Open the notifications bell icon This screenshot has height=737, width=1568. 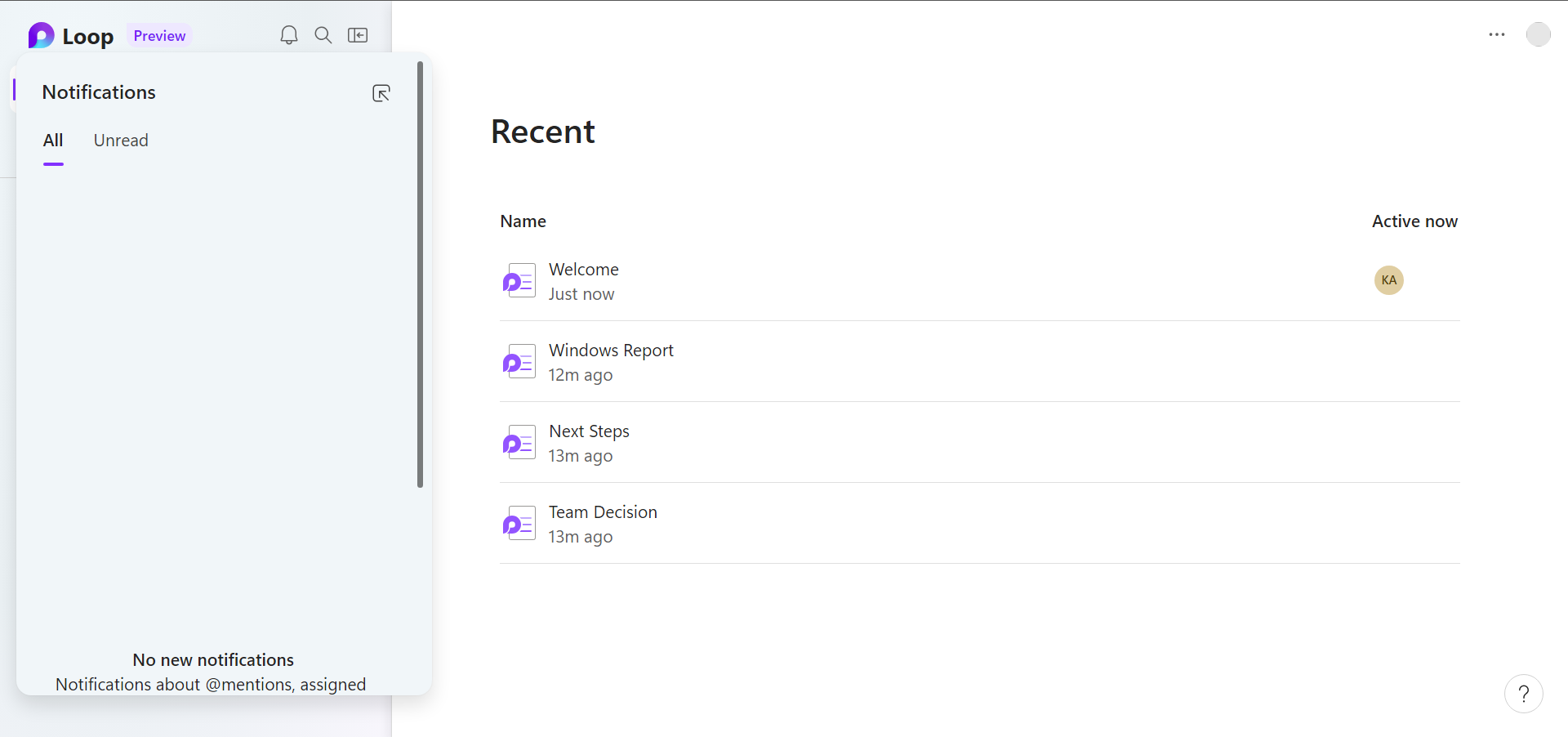point(289,35)
